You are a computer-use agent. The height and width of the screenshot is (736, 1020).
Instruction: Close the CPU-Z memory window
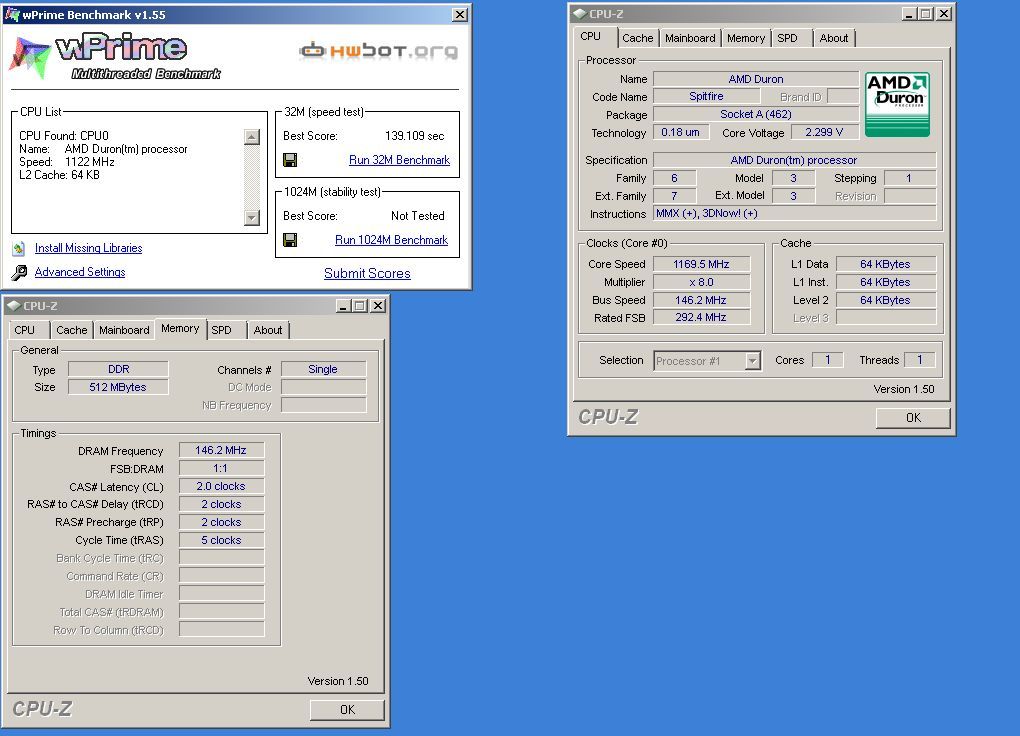(378, 306)
